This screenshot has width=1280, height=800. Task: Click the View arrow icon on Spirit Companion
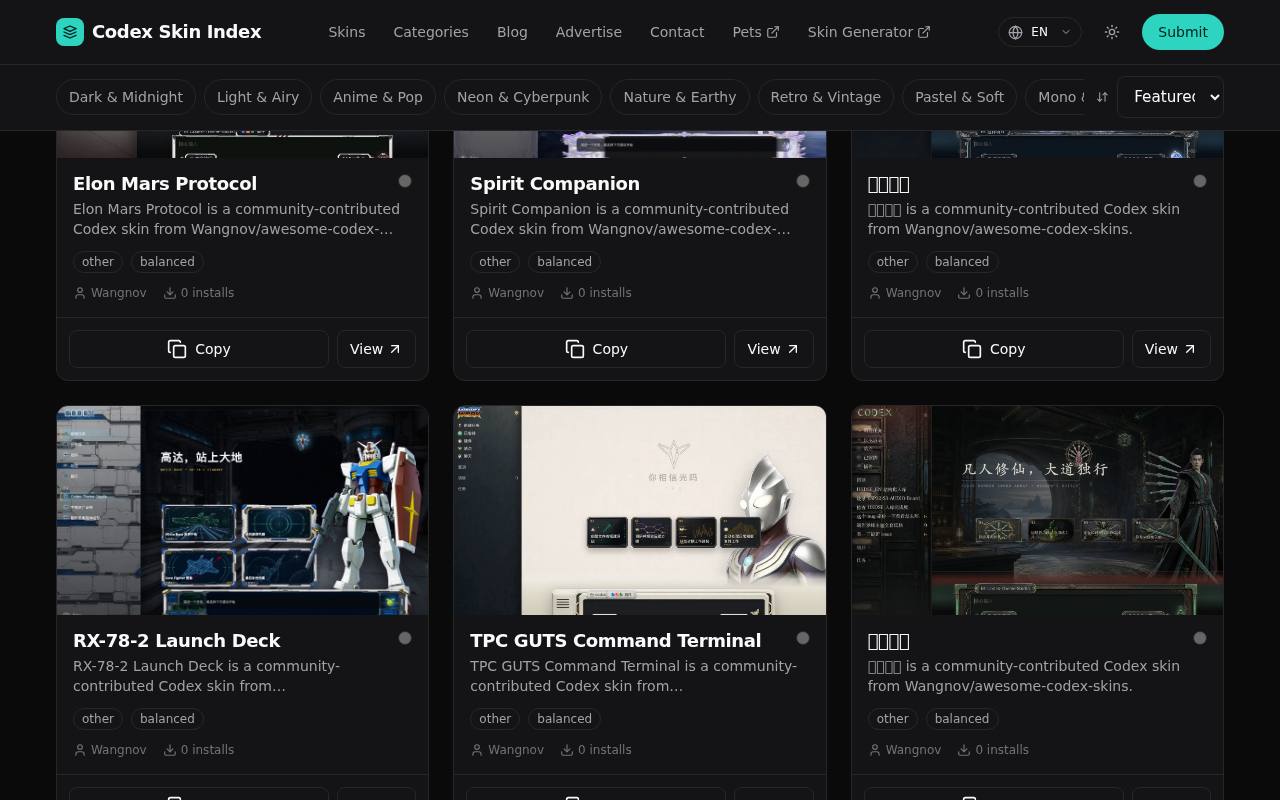(793, 349)
